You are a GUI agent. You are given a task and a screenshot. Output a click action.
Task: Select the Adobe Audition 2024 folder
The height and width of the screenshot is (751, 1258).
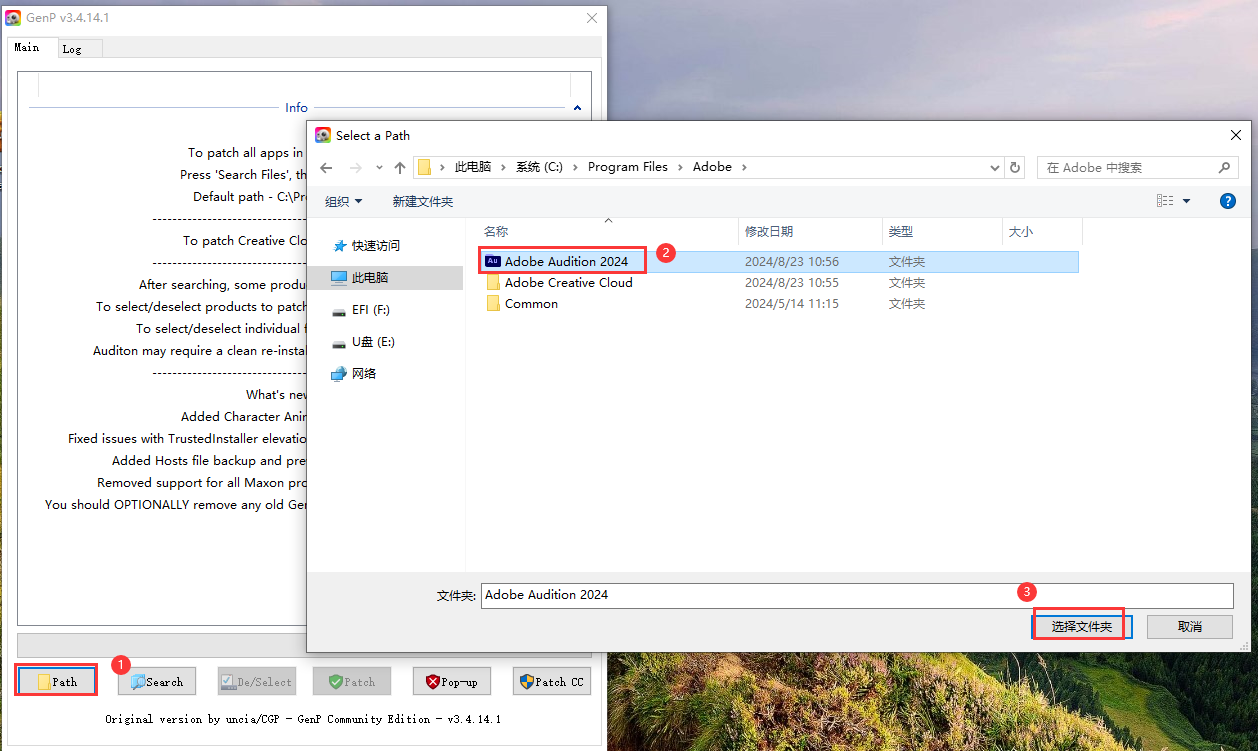click(566, 261)
